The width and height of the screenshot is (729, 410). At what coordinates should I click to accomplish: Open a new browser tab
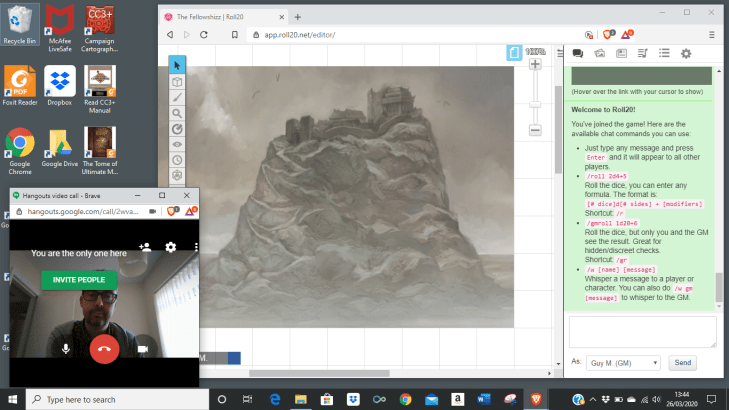(x=298, y=17)
